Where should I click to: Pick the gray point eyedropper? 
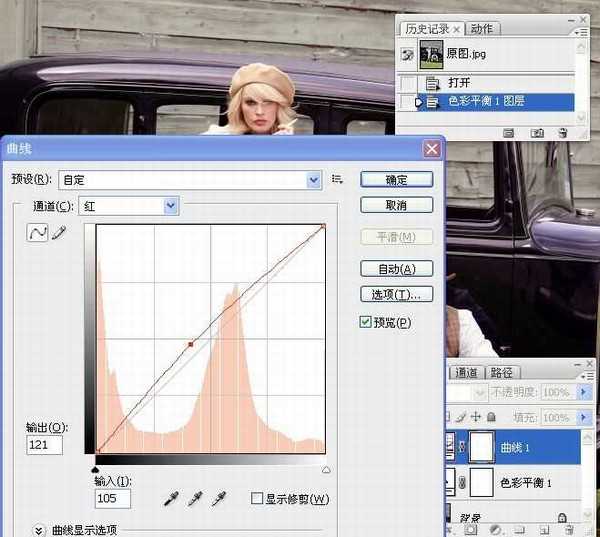tap(194, 497)
